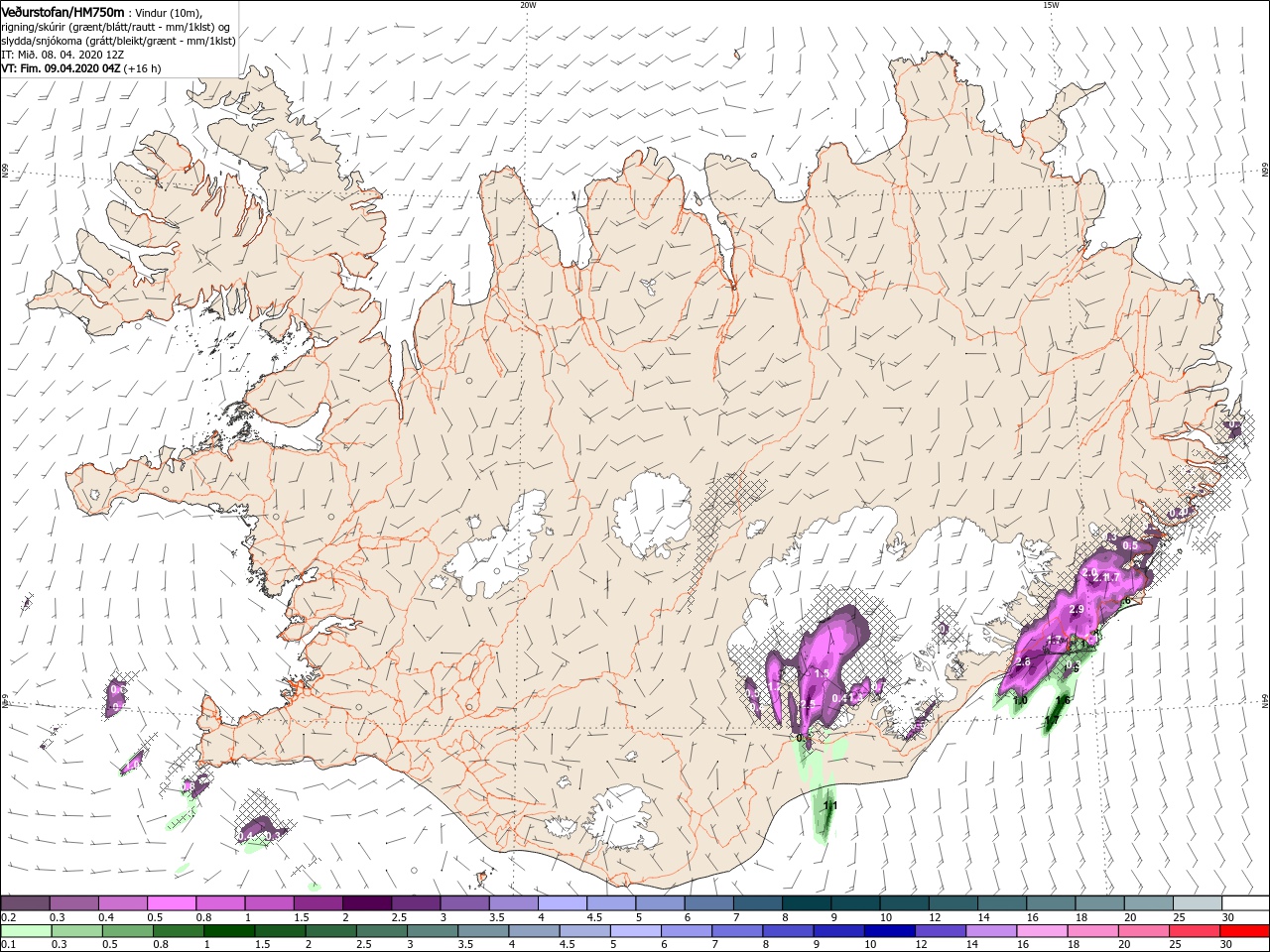Image resolution: width=1270 pixels, height=952 pixels.
Task: Select the darkest purple swatch in the top legend row
Action: [366, 903]
